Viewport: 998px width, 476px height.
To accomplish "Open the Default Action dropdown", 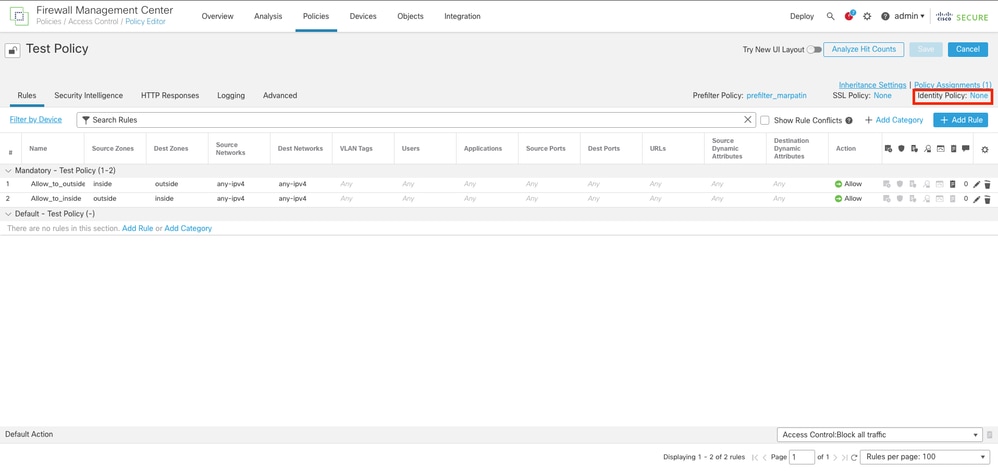I will click(879, 435).
